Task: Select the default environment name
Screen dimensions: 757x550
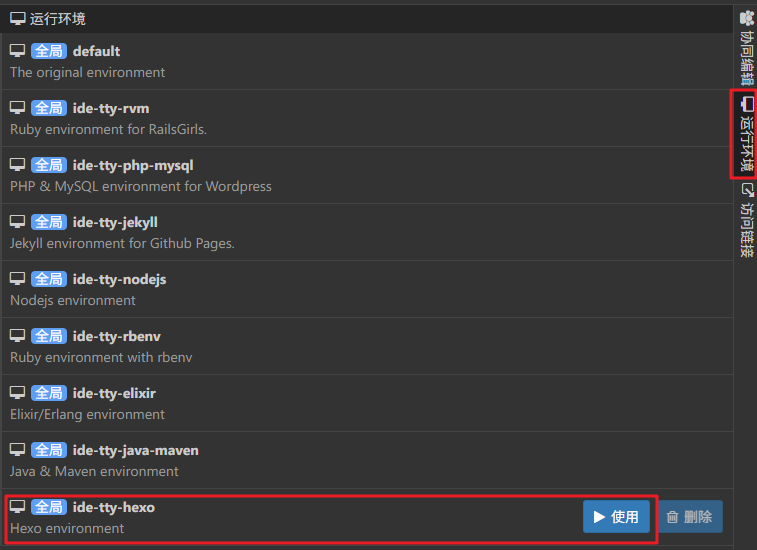Action: coord(97,51)
